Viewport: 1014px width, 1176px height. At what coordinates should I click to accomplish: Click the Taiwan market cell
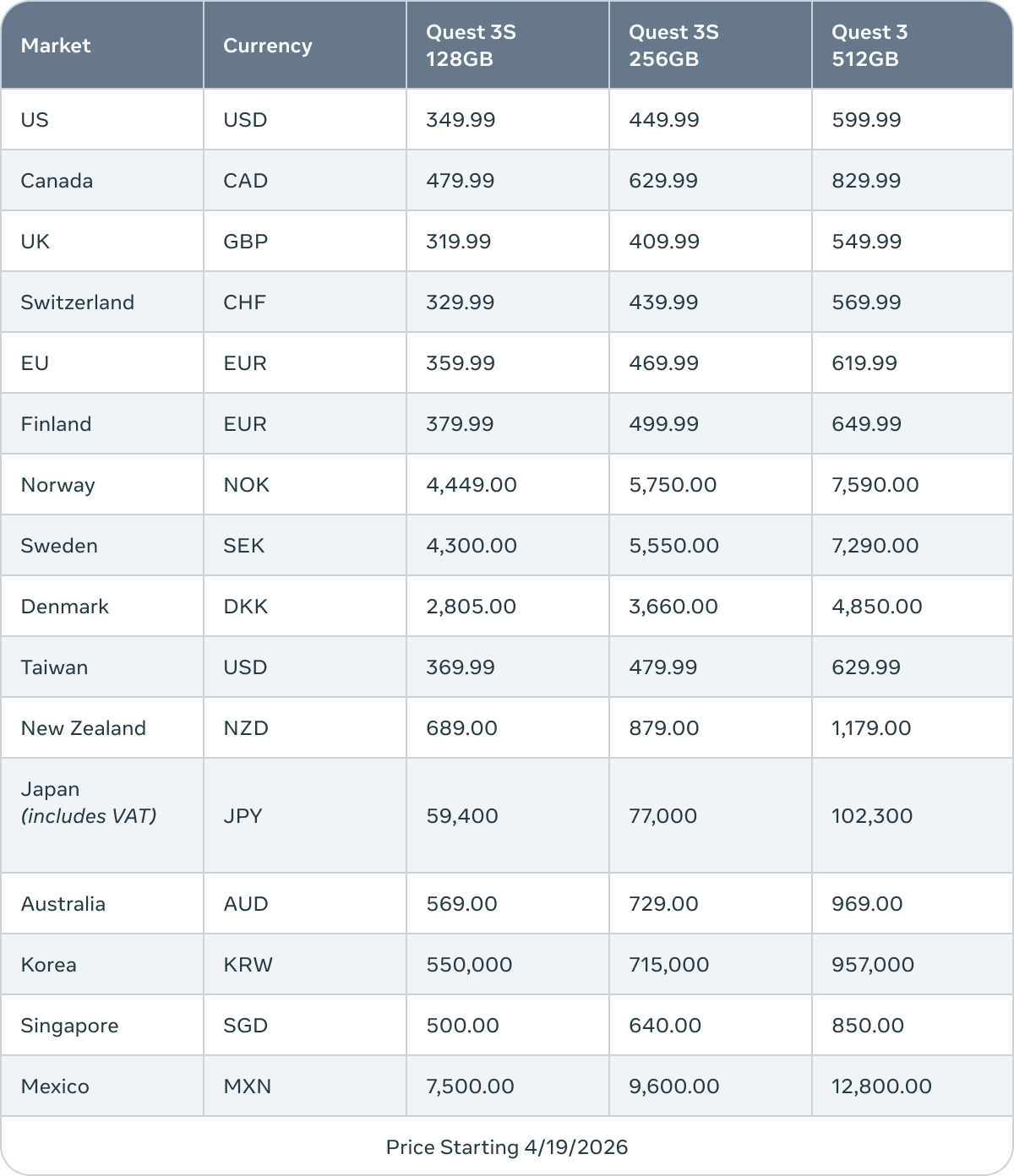(x=54, y=667)
